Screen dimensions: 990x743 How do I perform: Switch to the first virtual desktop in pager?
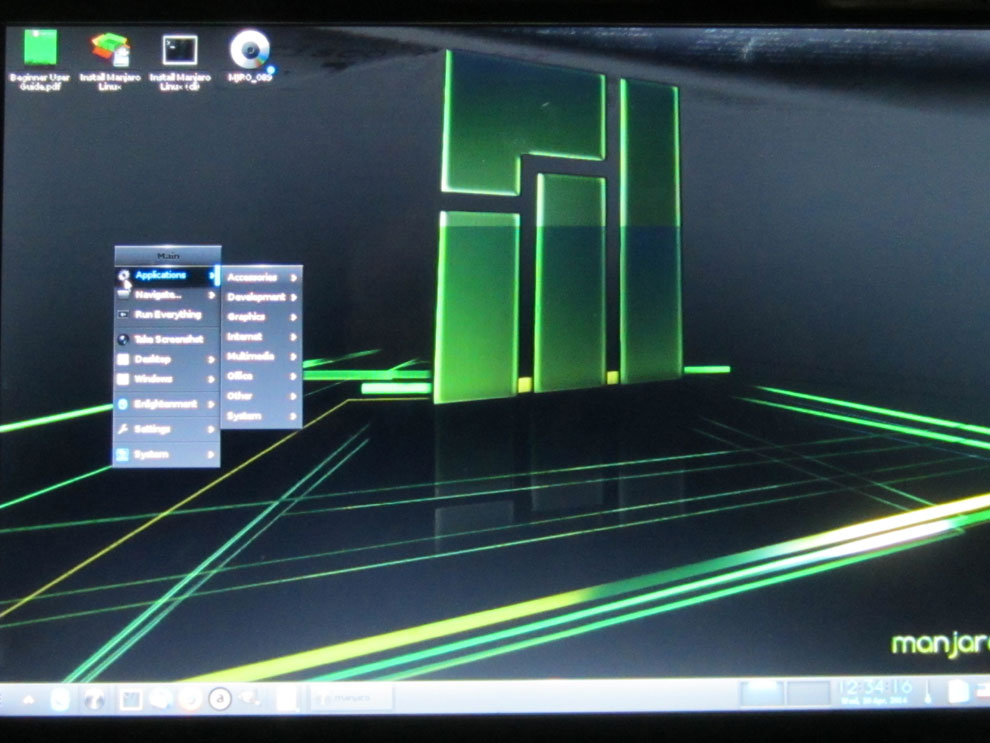tap(762, 692)
